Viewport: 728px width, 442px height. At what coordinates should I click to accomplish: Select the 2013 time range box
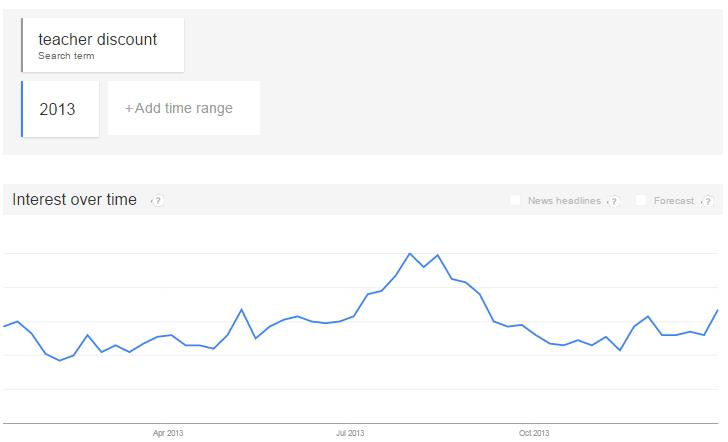click(x=60, y=109)
